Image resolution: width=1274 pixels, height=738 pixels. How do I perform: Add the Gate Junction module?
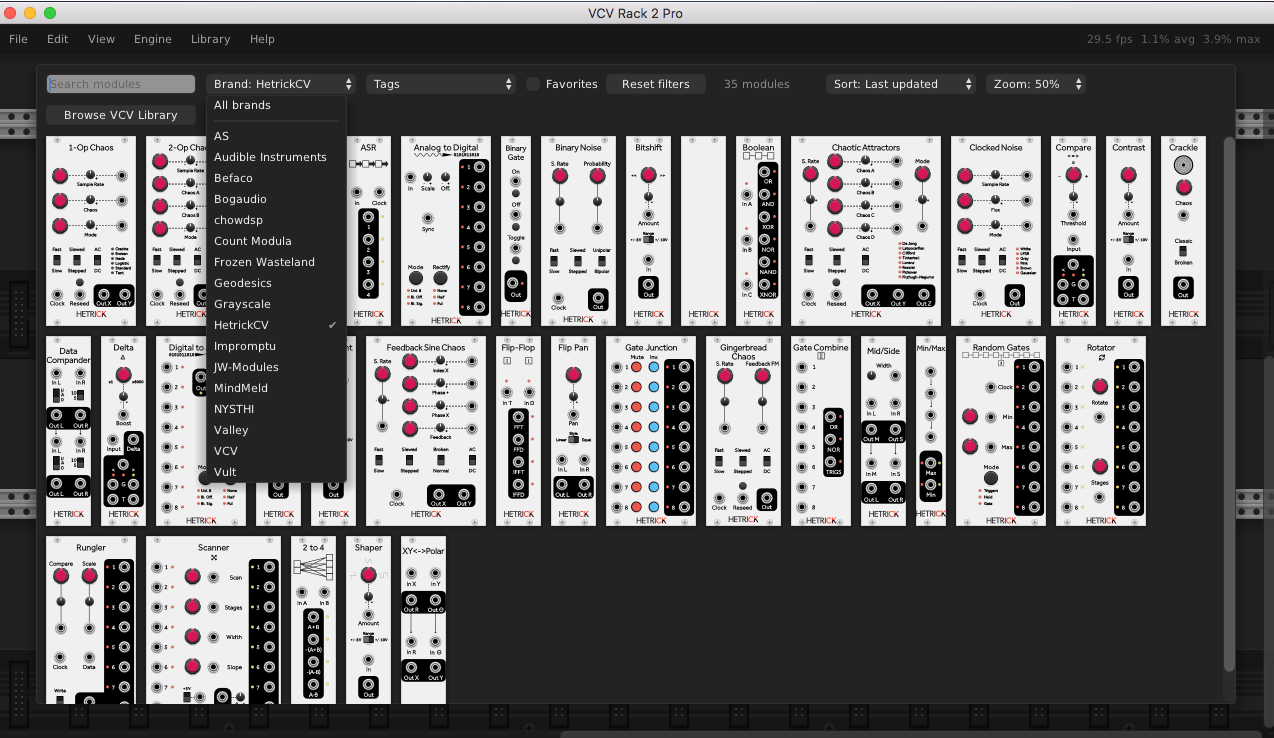[x=651, y=431]
